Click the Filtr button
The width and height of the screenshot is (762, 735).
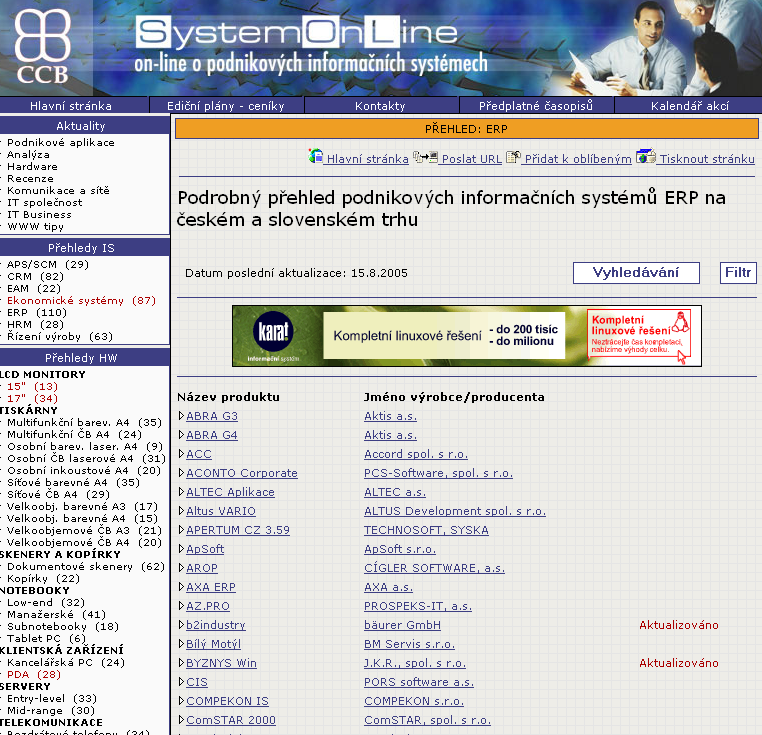point(738,273)
